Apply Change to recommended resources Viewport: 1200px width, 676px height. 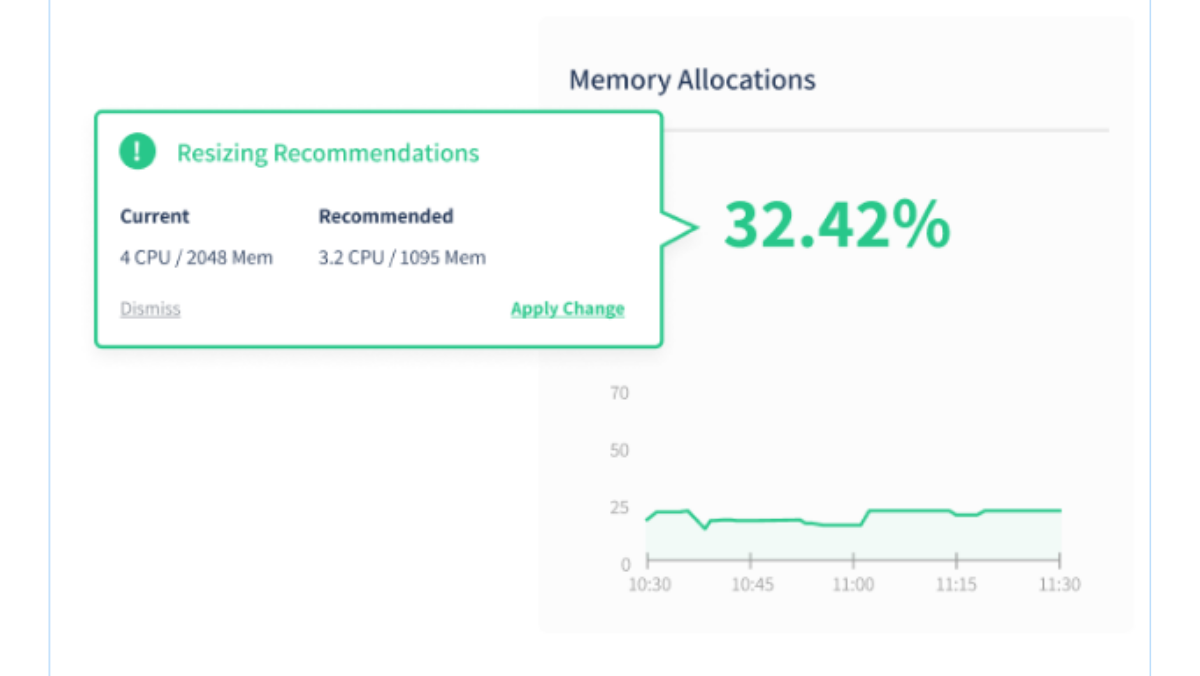point(567,309)
